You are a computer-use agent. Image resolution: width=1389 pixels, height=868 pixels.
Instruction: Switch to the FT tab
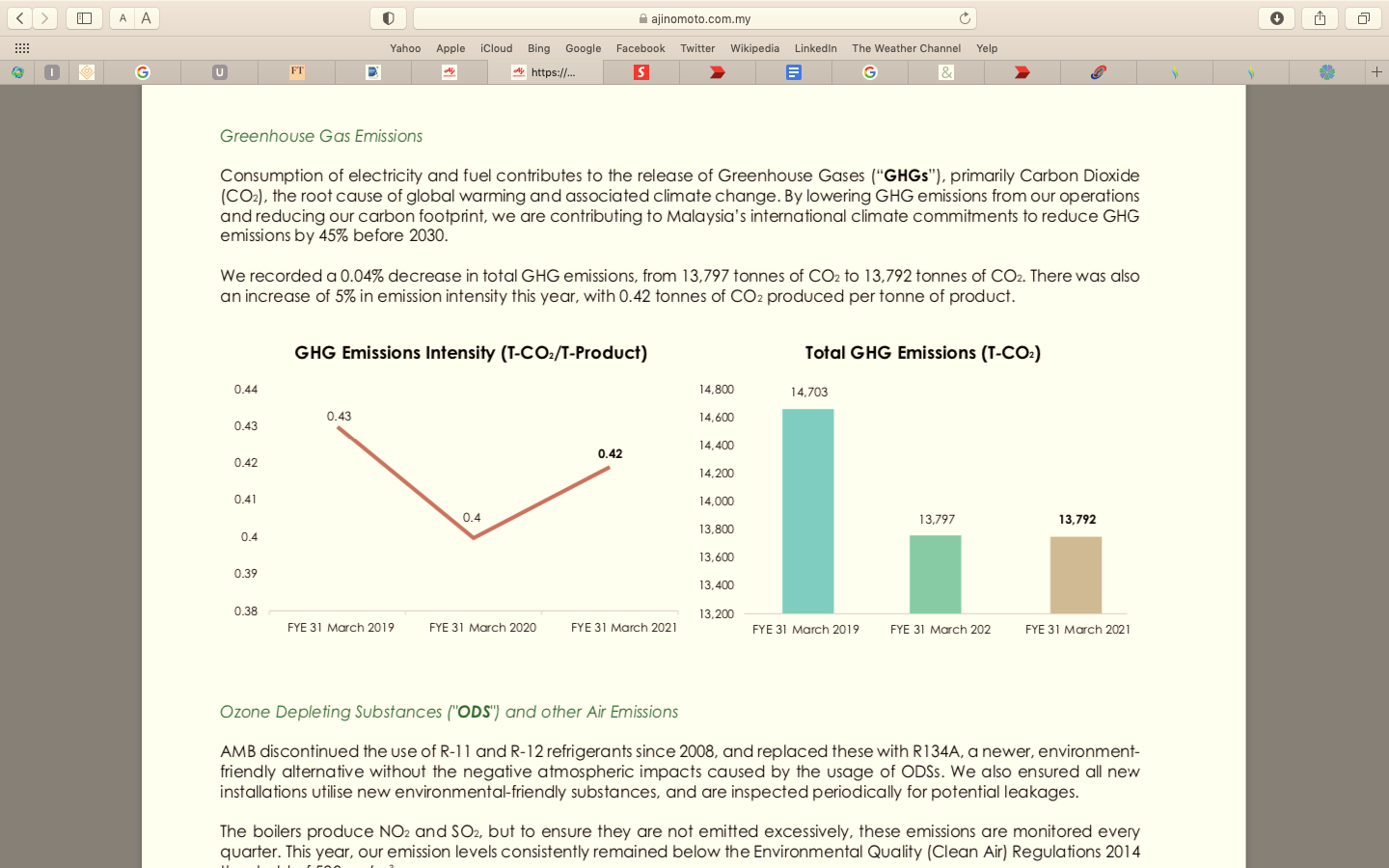pos(297,72)
